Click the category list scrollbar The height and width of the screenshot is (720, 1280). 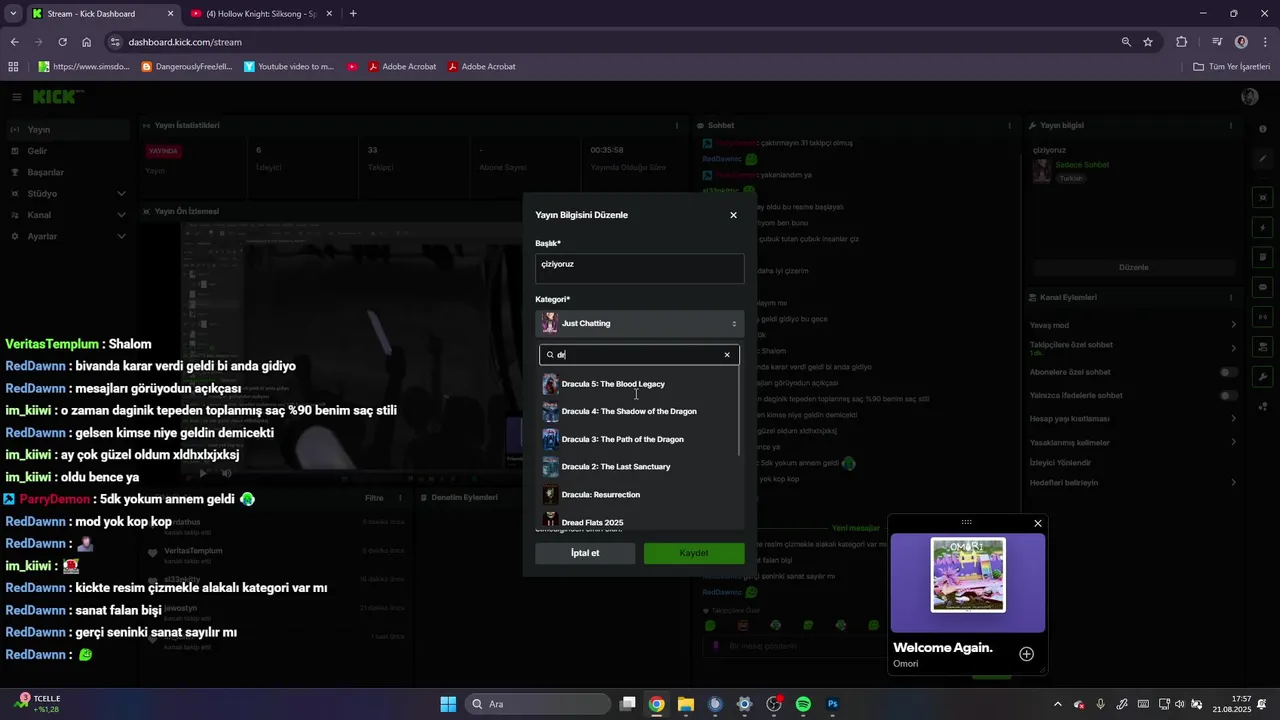[740, 410]
